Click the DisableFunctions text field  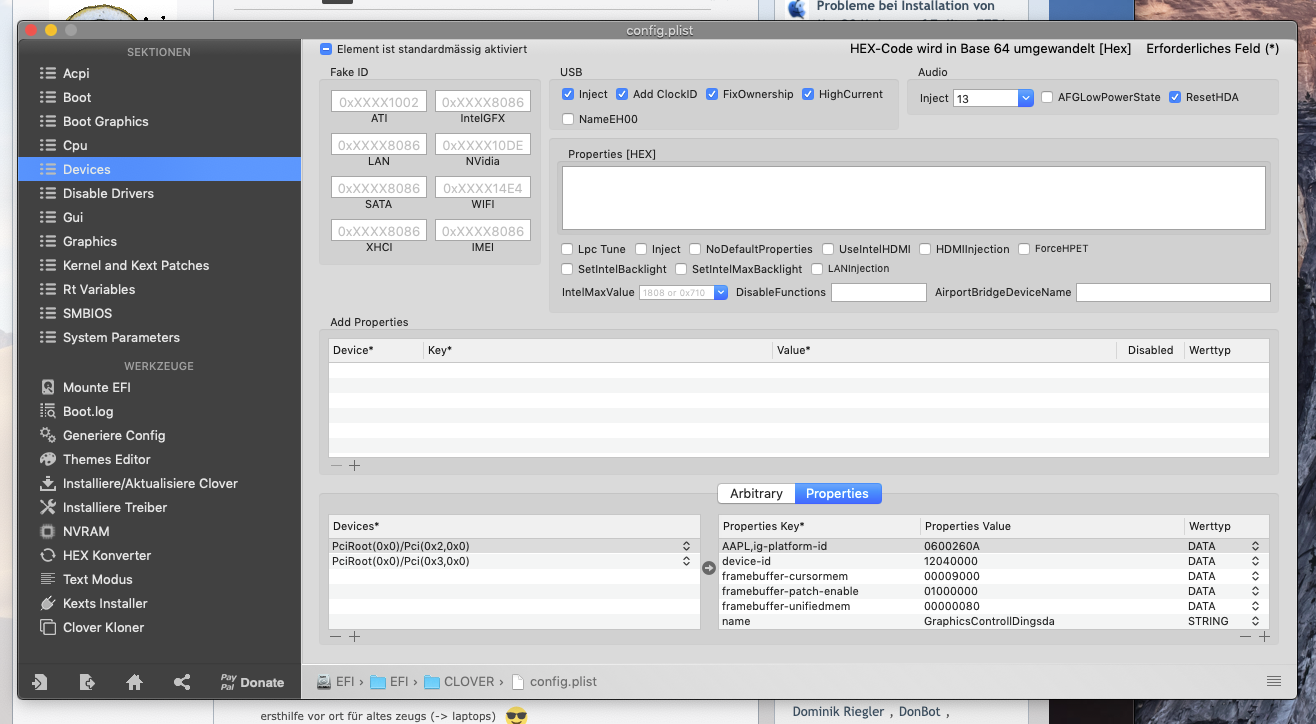pos(878,292)
